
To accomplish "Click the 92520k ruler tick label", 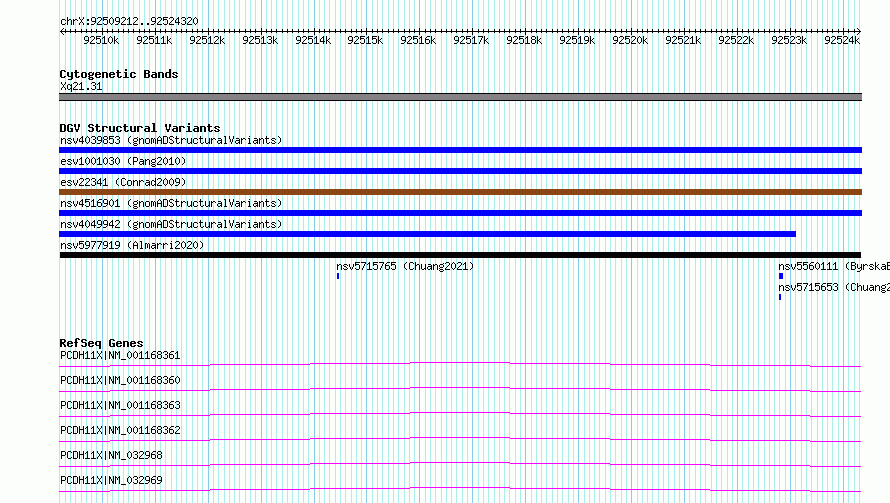I will coord(630,40).
